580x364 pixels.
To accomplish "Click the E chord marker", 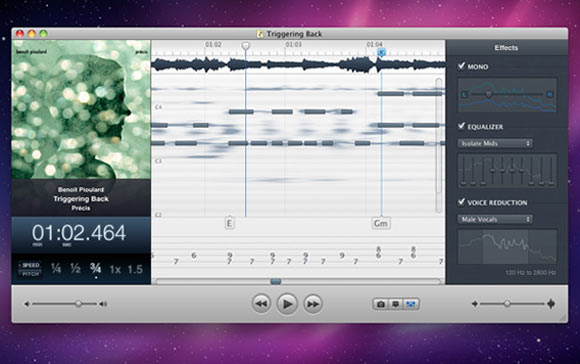I will (x=229, y=223).
